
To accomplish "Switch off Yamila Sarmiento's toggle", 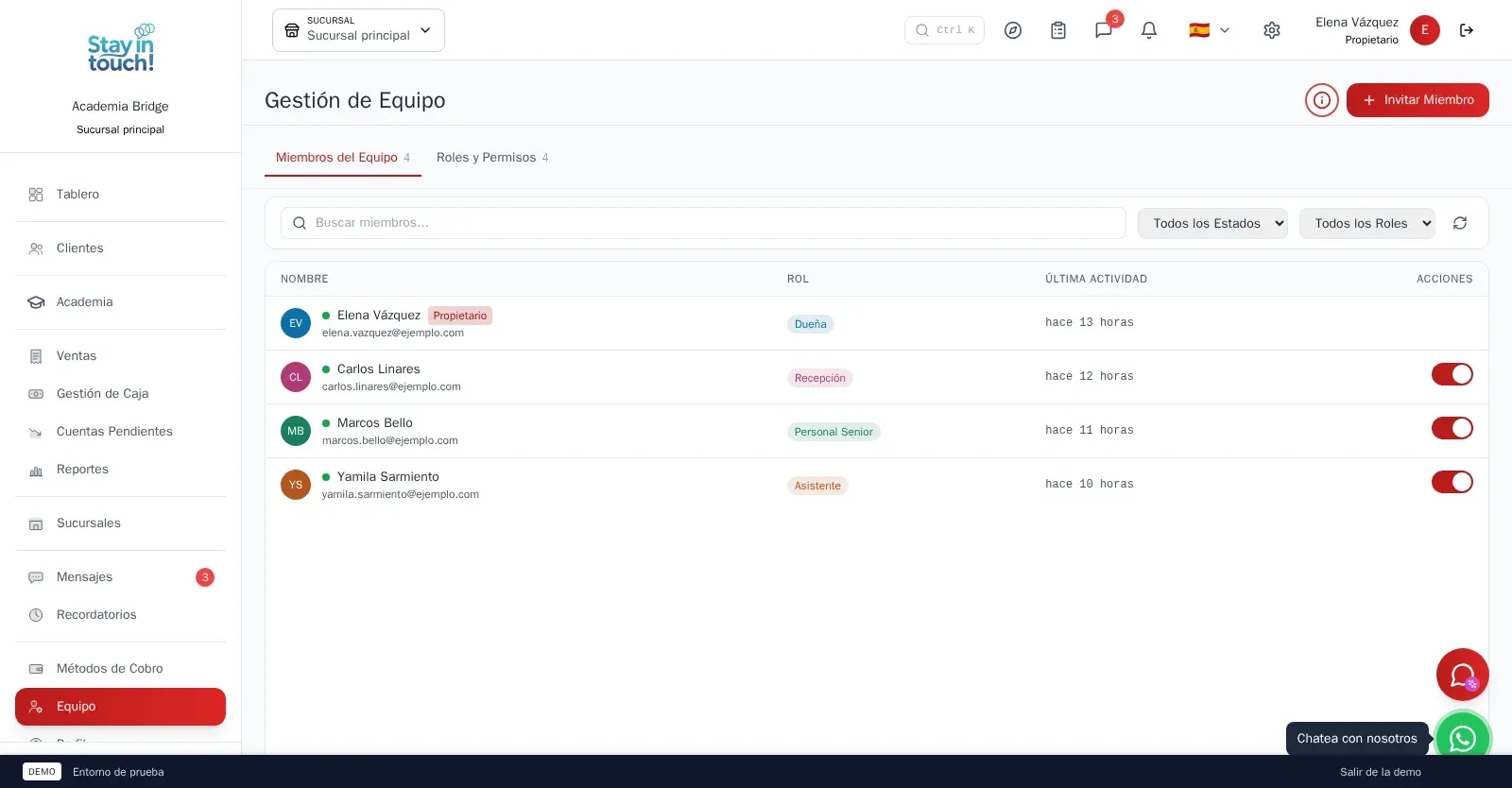I will (1452, 482).
